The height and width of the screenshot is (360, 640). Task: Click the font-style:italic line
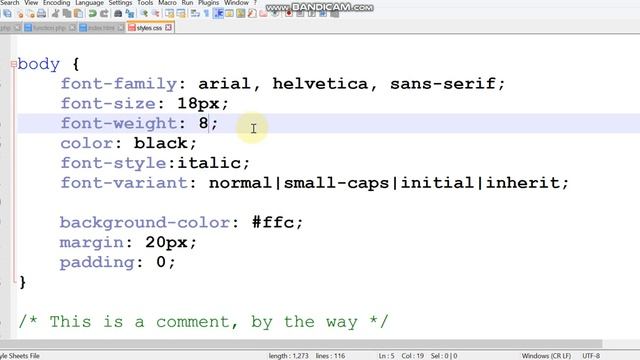pyautogui.click(x=155, y=163)
